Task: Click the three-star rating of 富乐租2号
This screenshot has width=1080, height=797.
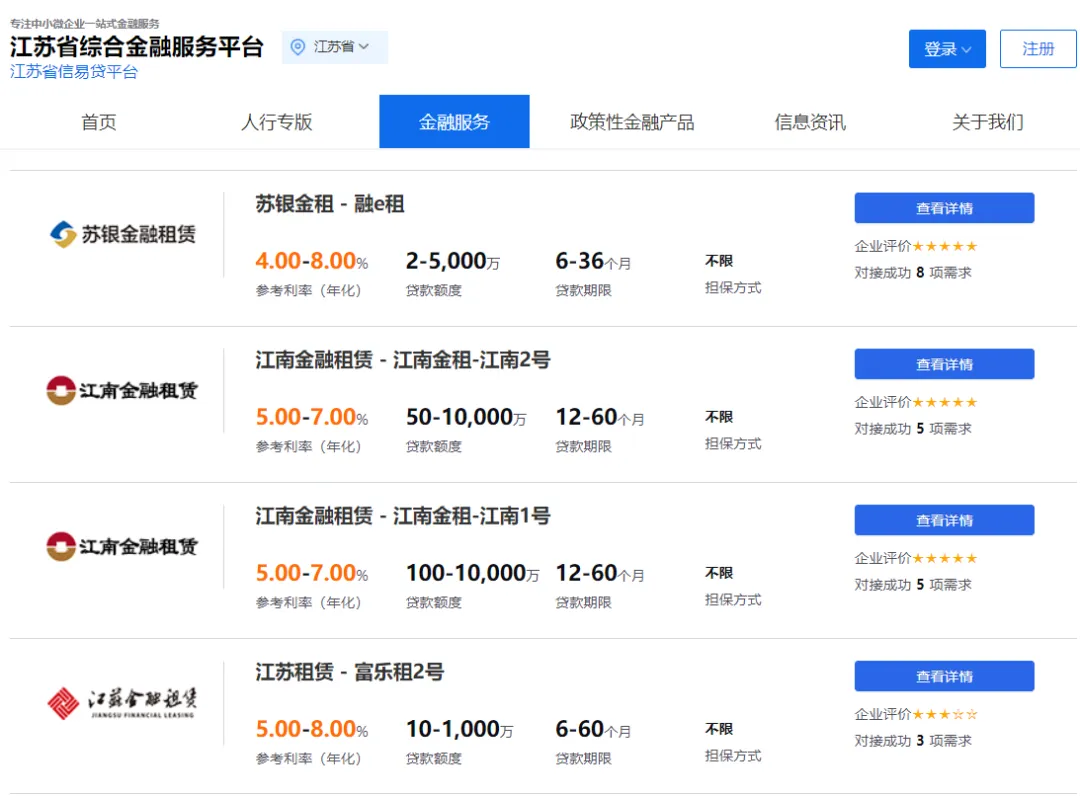Action: [945, 714]
